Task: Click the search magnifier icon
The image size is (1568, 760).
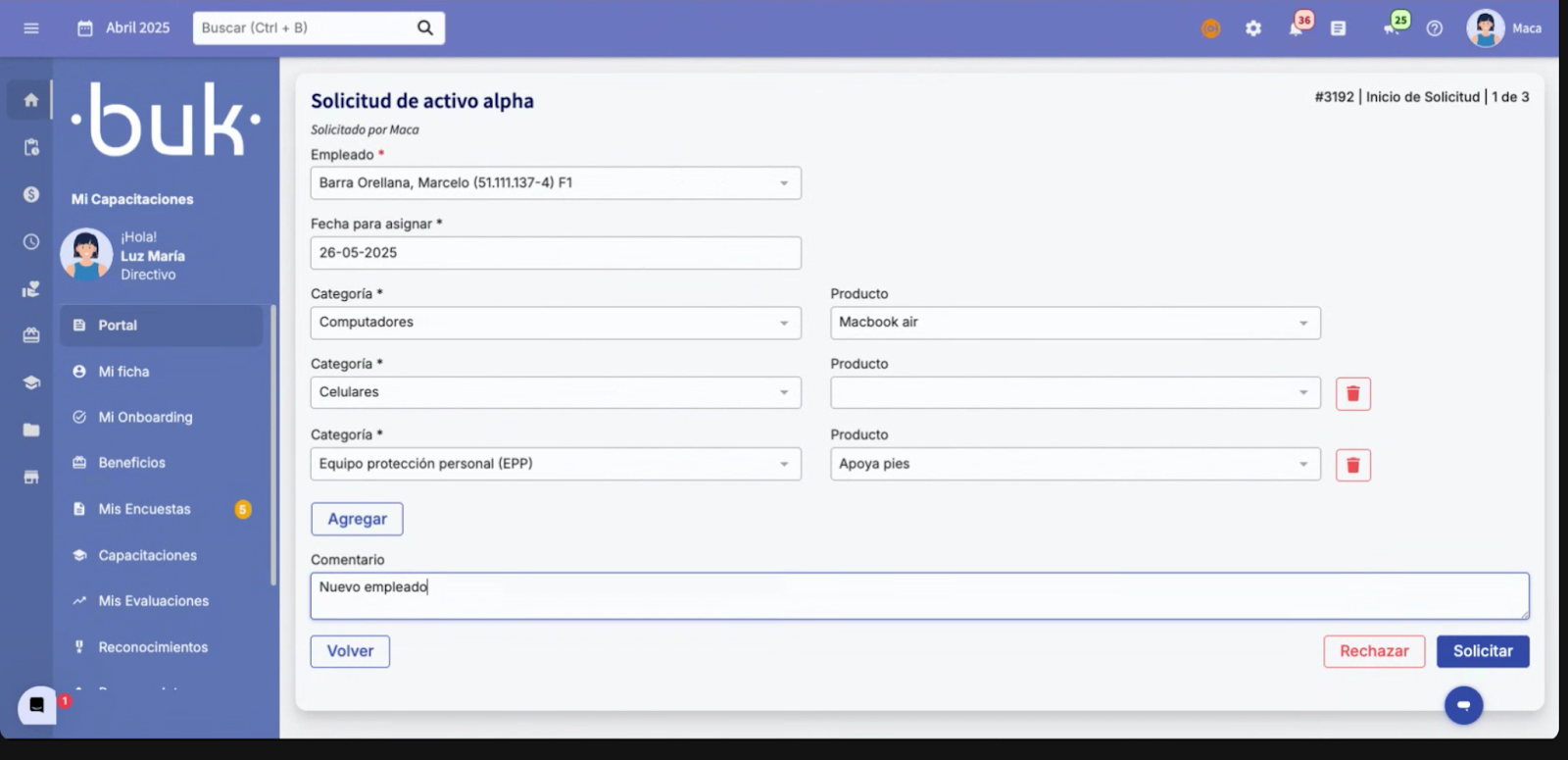Action: (424, 27)
